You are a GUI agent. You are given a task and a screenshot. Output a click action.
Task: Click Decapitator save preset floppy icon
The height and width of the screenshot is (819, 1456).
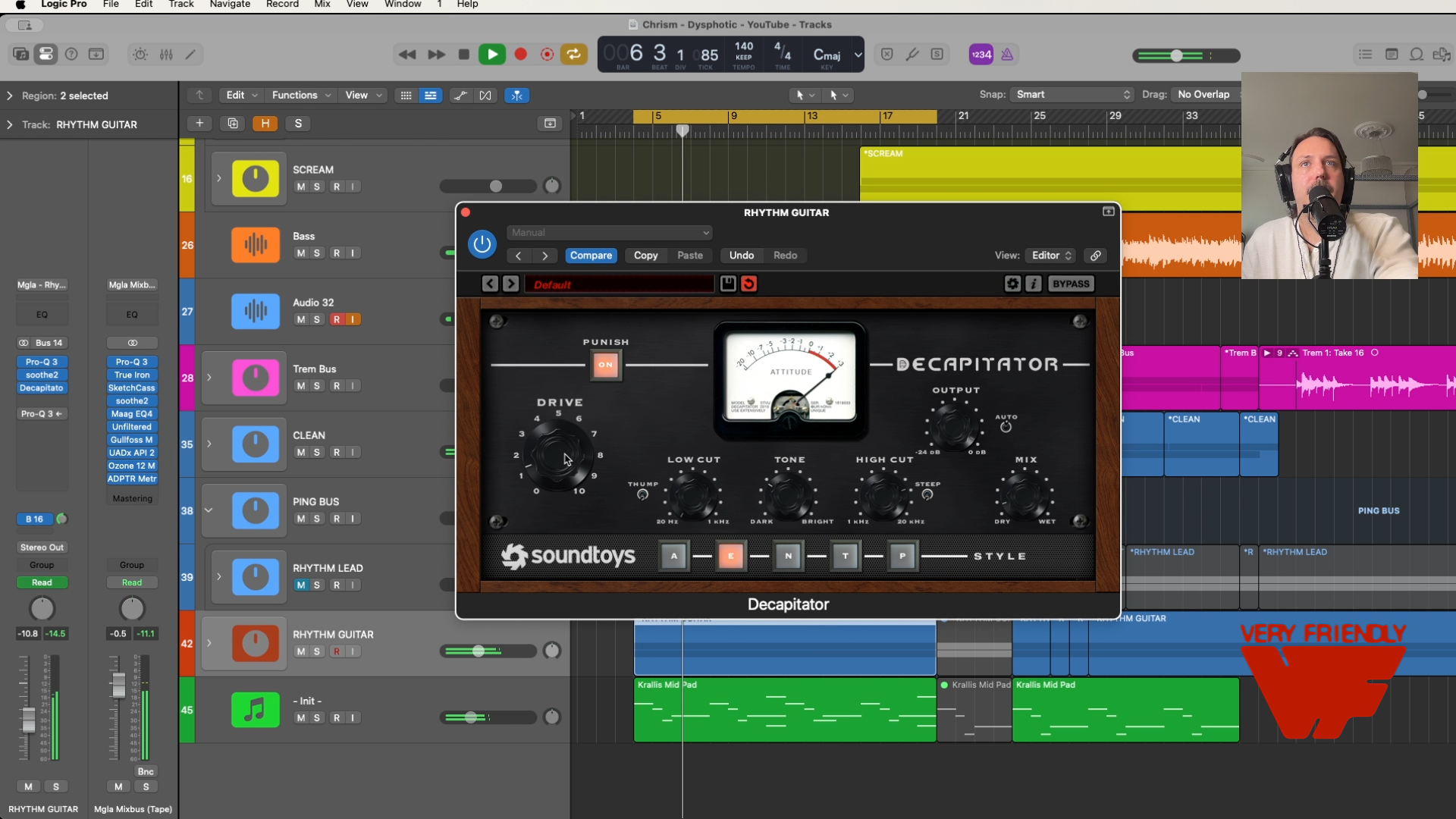[728, 284]
